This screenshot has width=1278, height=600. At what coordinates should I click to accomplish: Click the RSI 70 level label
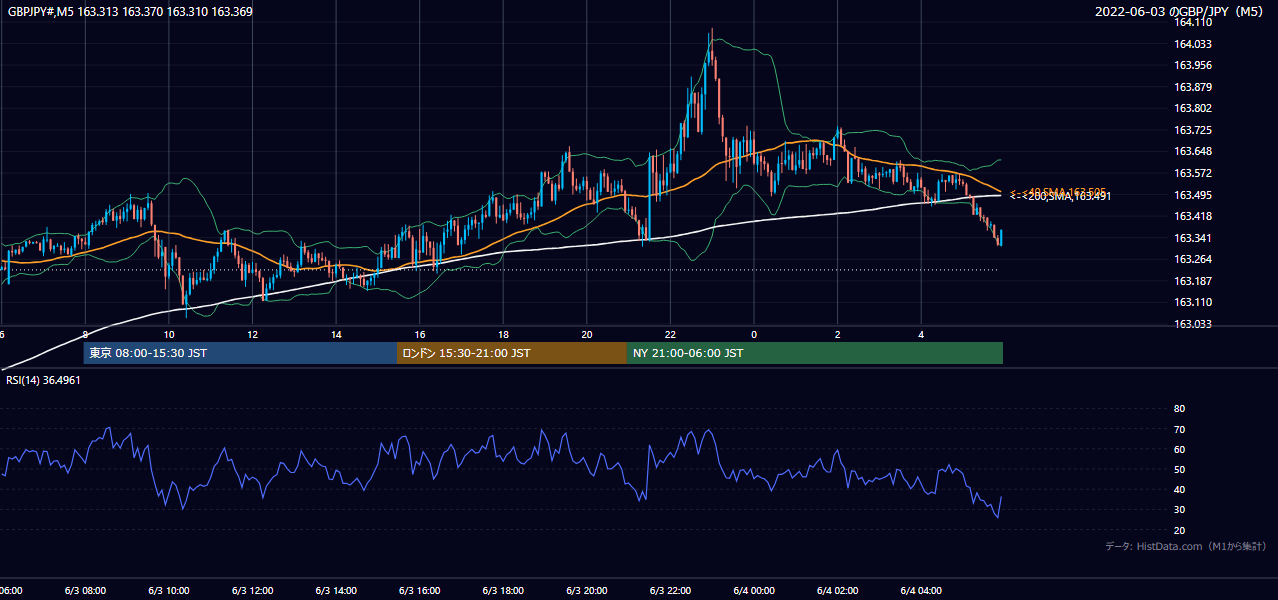click(x=1179, y=429)
